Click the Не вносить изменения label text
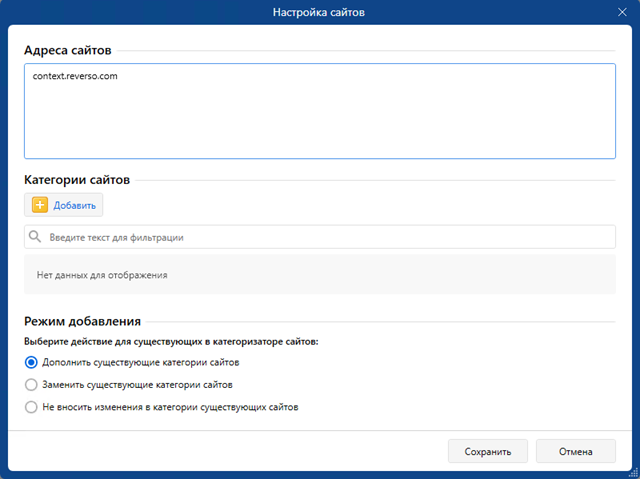This screenshot has width=640, height=479. point(170,407)
